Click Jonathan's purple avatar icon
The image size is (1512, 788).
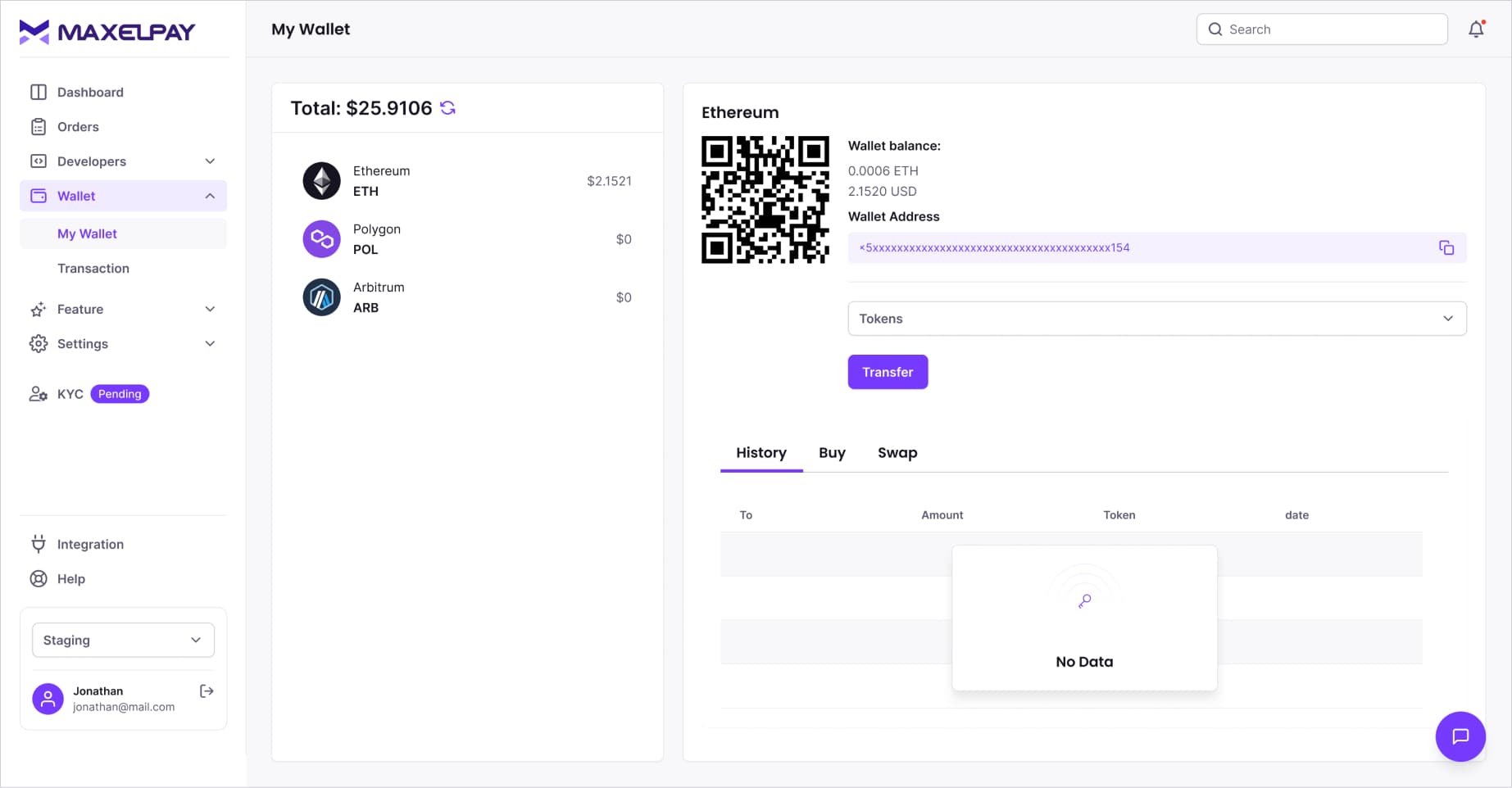(x=48, y=699)
